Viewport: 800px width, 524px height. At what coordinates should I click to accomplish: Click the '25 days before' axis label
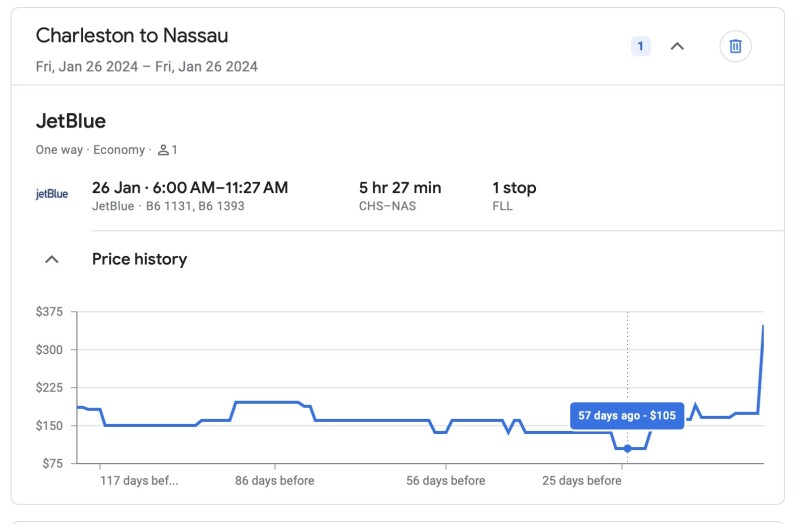(x=582, y=481)
